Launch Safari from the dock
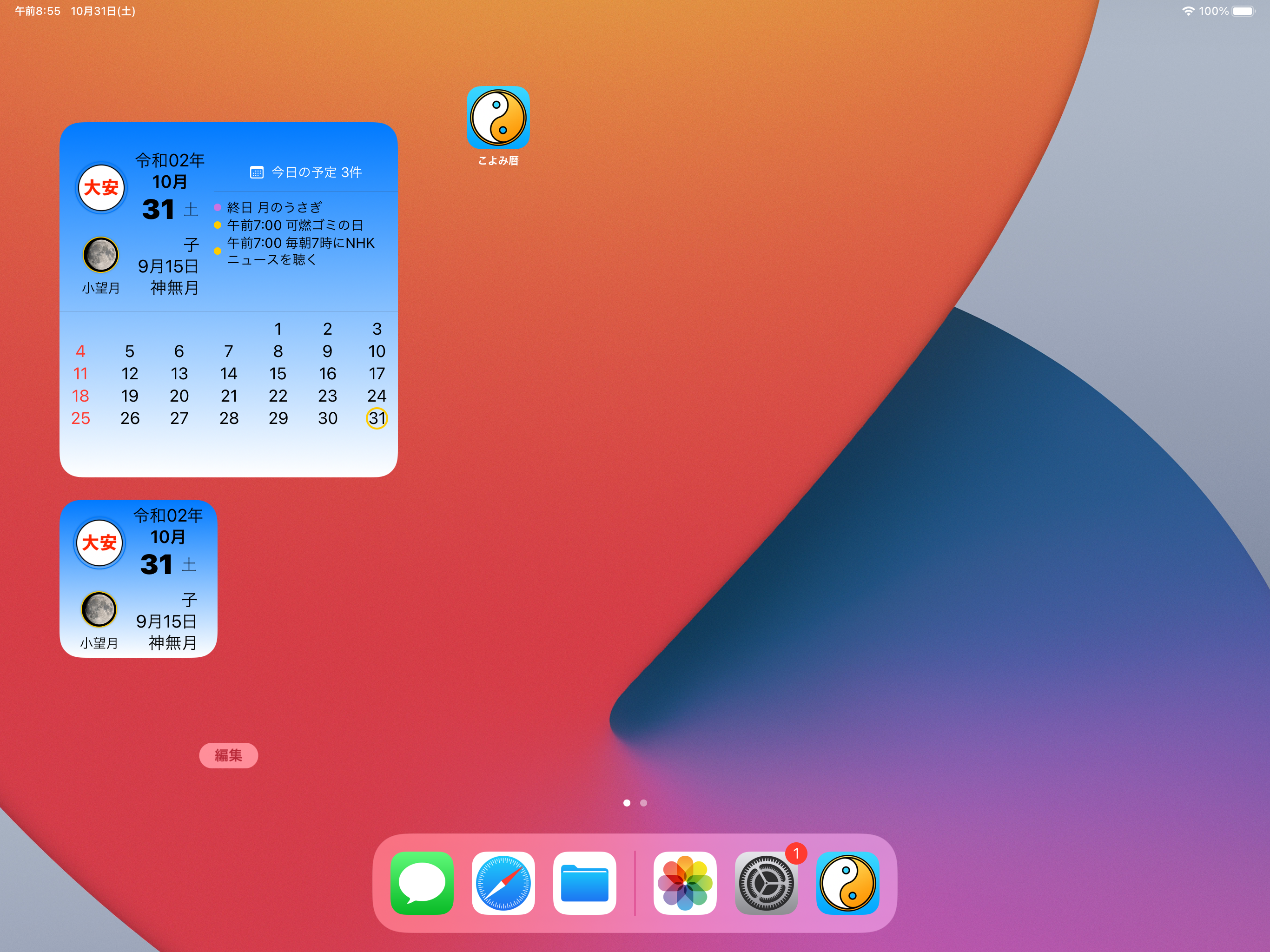The image size is (1270, 952). coord(503,883)
